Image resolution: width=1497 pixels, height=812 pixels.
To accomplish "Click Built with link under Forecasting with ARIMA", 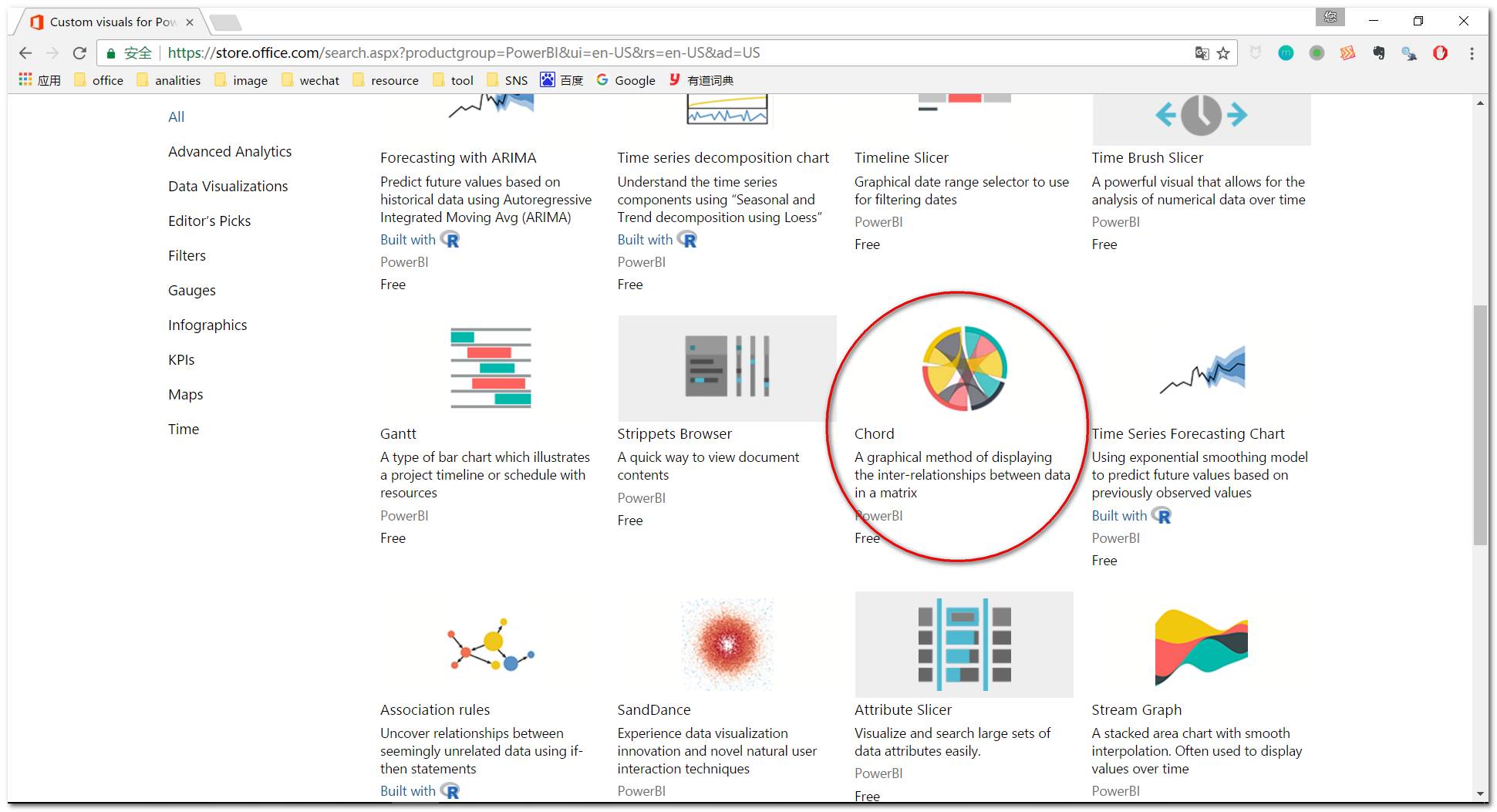I will click(x=408, y=240).
